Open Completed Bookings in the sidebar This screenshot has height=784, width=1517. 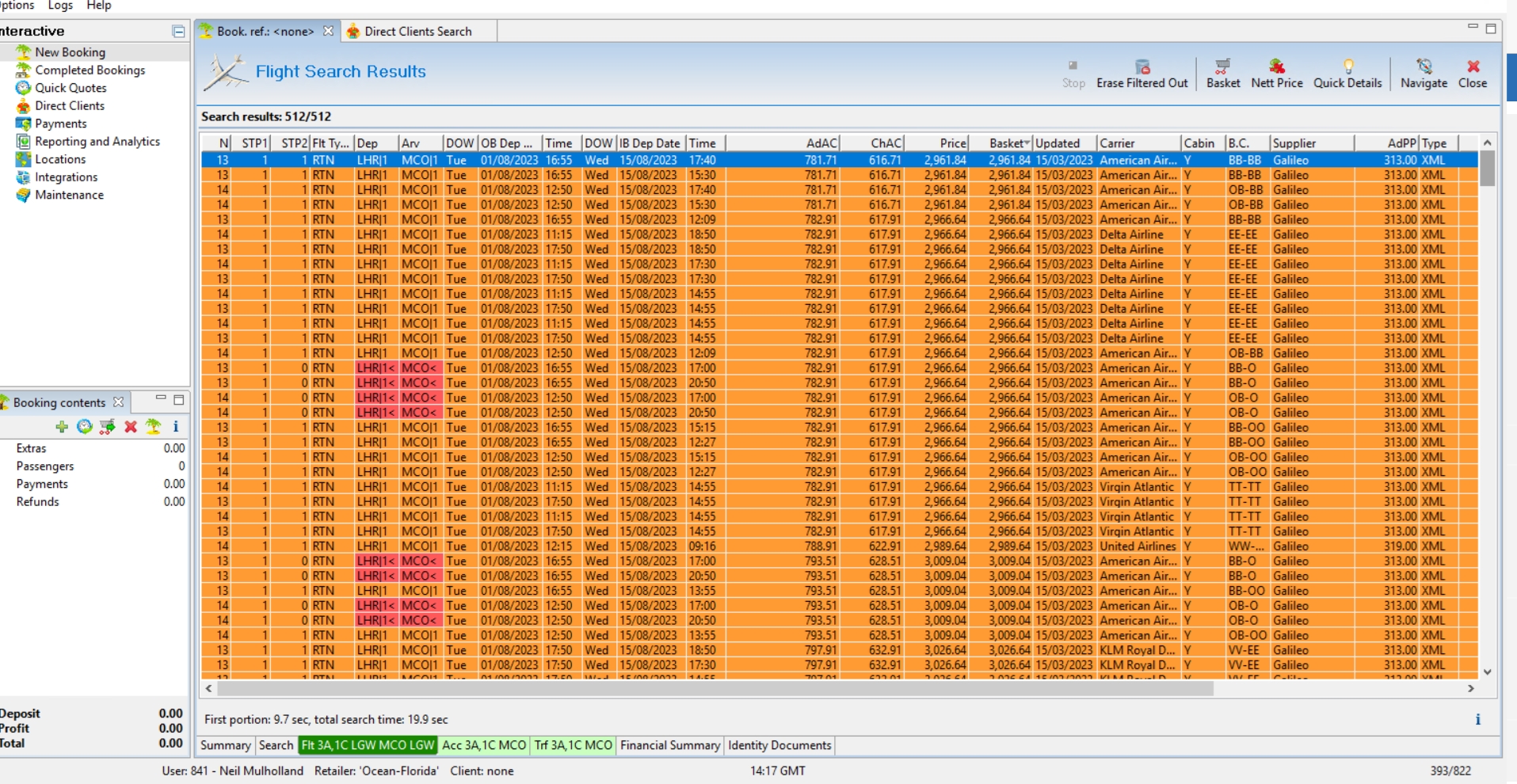pyautogui.click(x=90, y=70)
